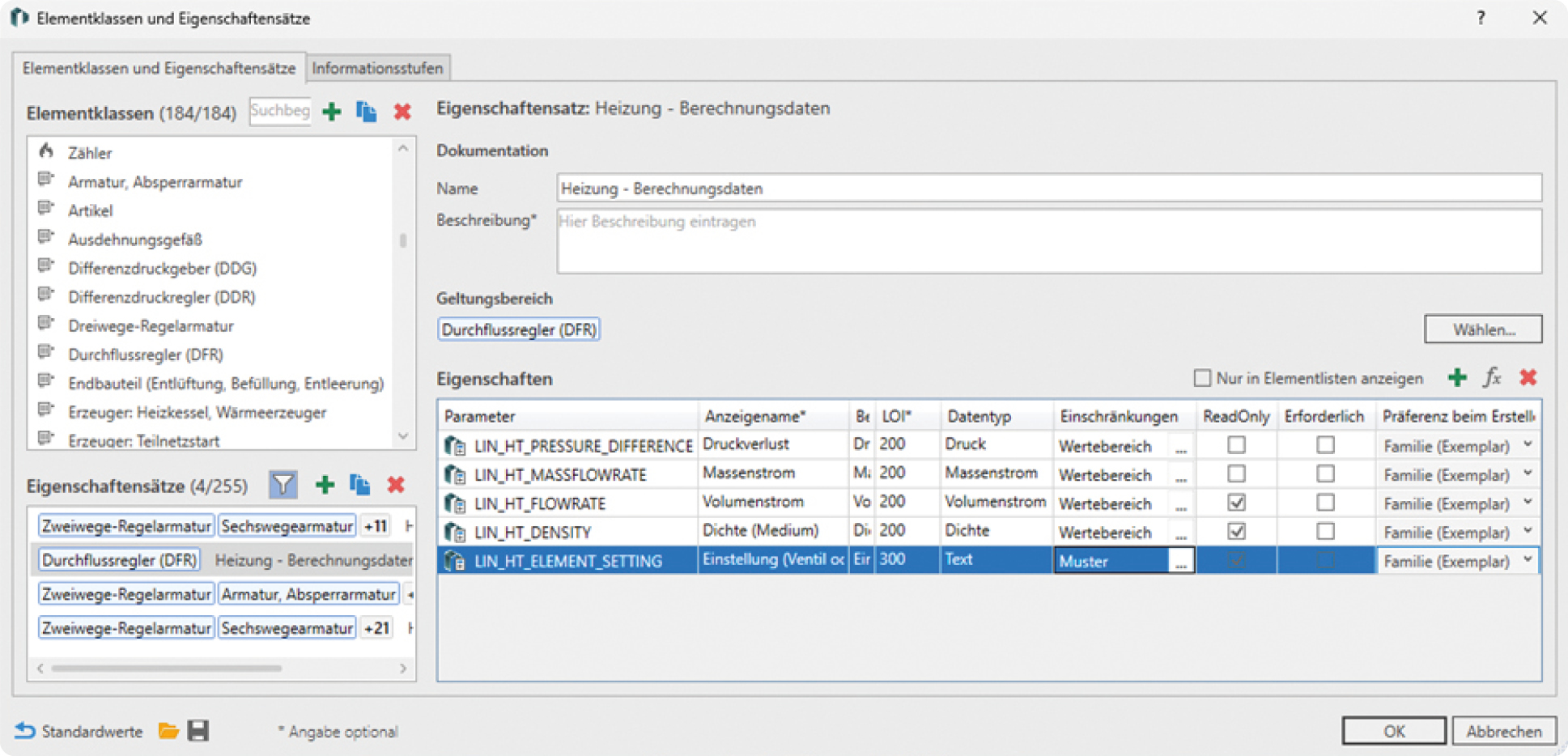Save settings using the floppy disk icon
This screenshot has height=756, width=1568.
(x=198, y=731)
